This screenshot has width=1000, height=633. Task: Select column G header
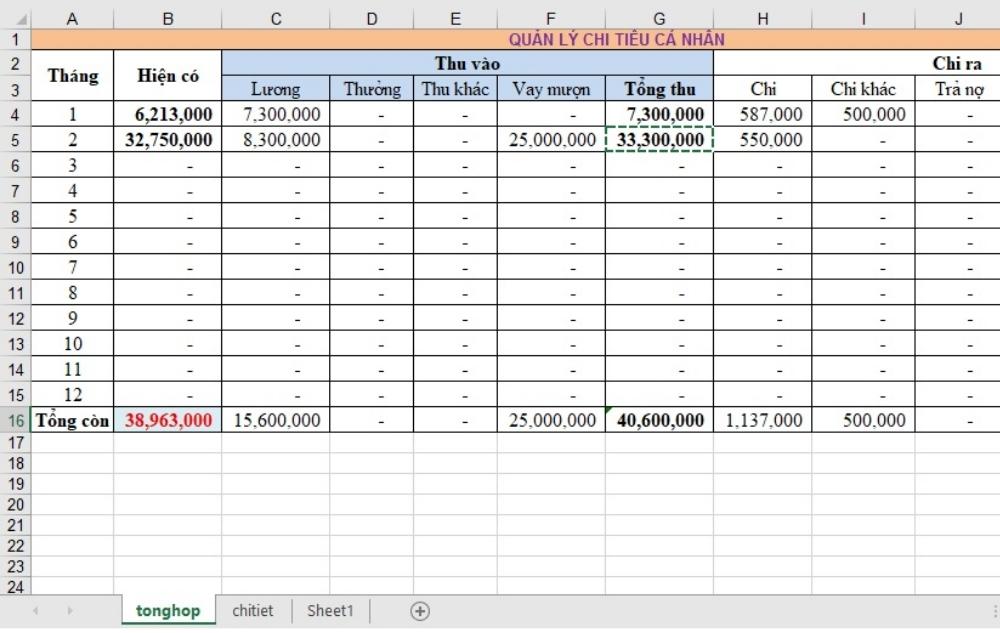pos(659,19)
